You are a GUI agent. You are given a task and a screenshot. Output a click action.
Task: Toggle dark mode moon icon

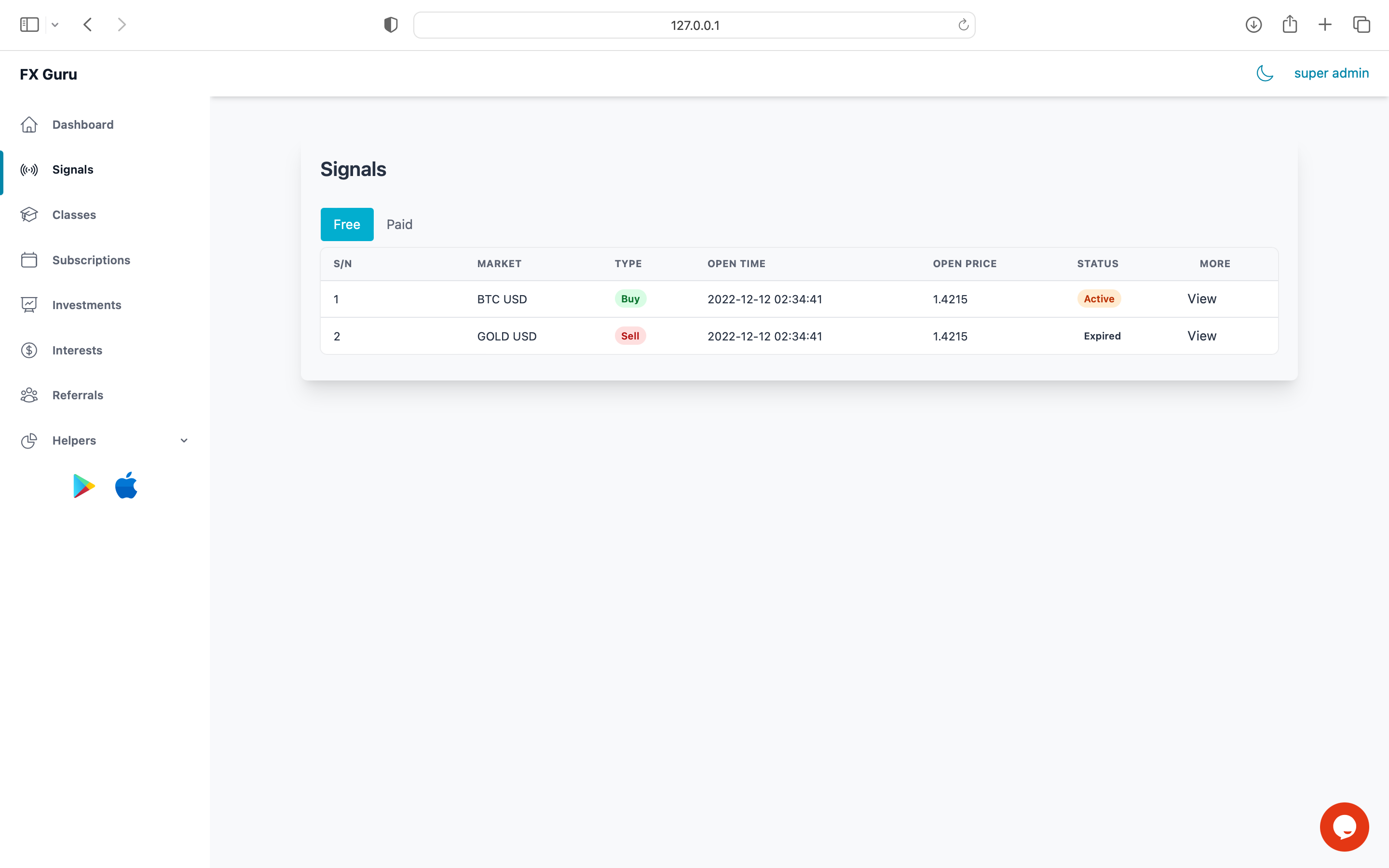coord(1265,73)
